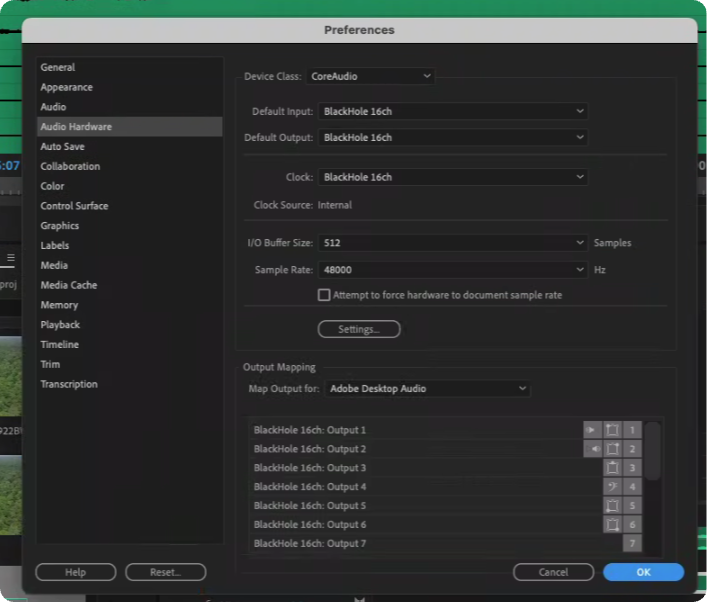Select the Playback preferences category
This screenshot has height=602, width=707.
coord(129,325)
